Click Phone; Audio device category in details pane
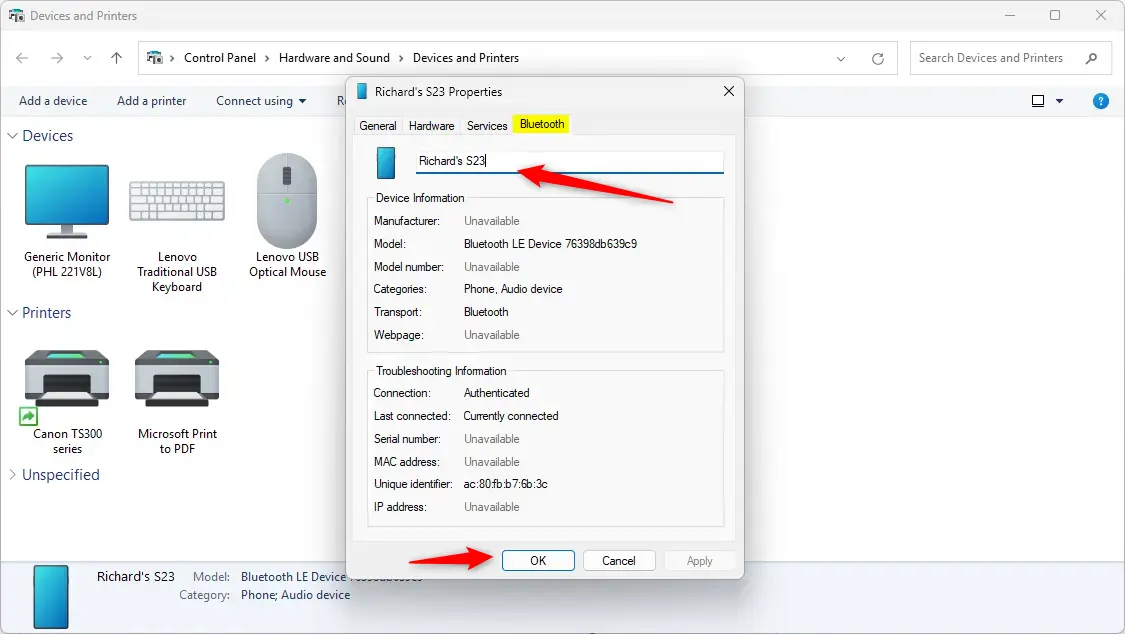The height and width of the screenshot is (634, 1125). coord(296,595)
